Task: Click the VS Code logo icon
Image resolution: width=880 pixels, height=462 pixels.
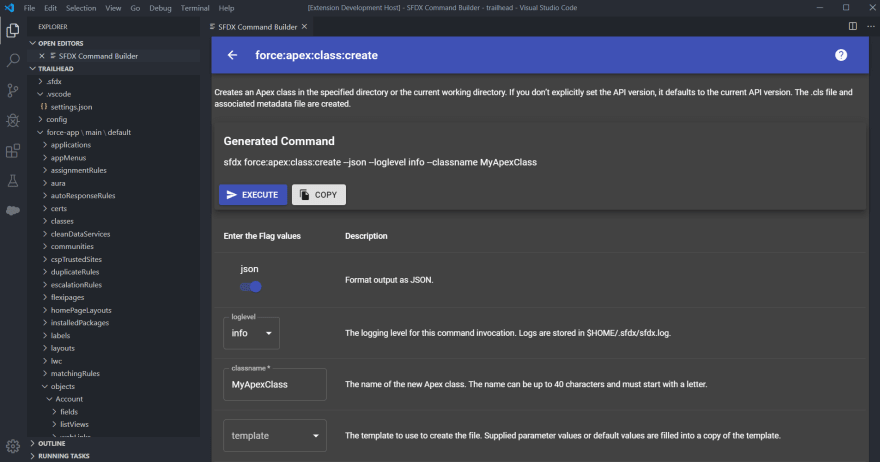Action: (x=10, y=8)
